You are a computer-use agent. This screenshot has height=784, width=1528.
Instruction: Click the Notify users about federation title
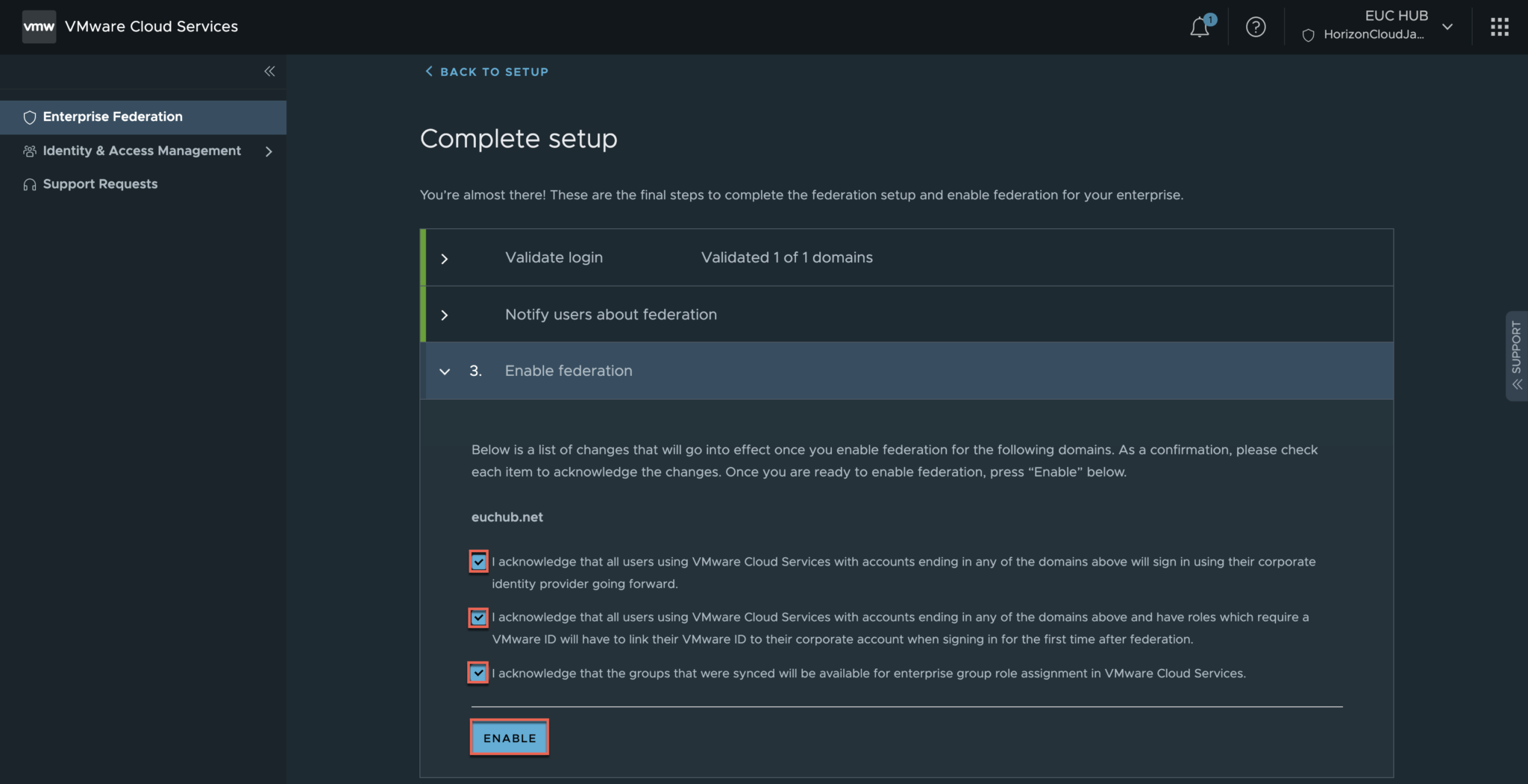click(611, 315)
